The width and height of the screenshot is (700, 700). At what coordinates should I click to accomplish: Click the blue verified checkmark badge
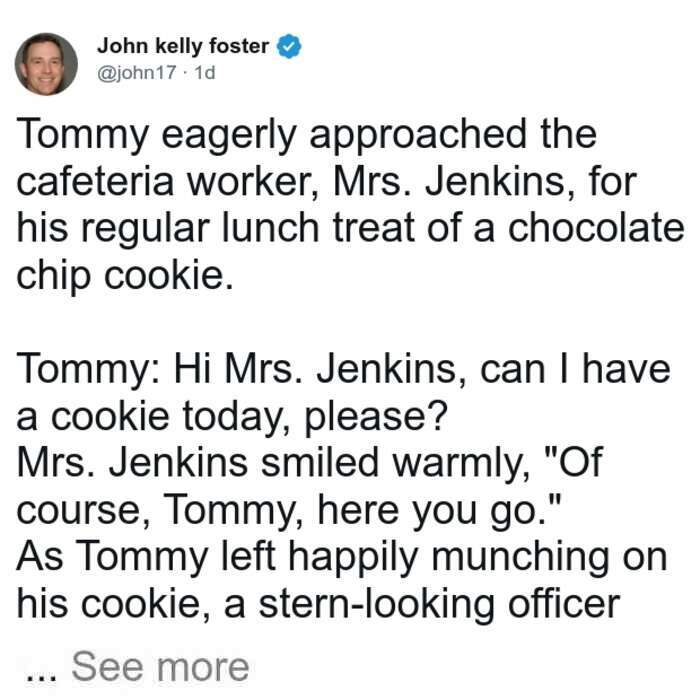pyautogui.click(x=289, y=46)
